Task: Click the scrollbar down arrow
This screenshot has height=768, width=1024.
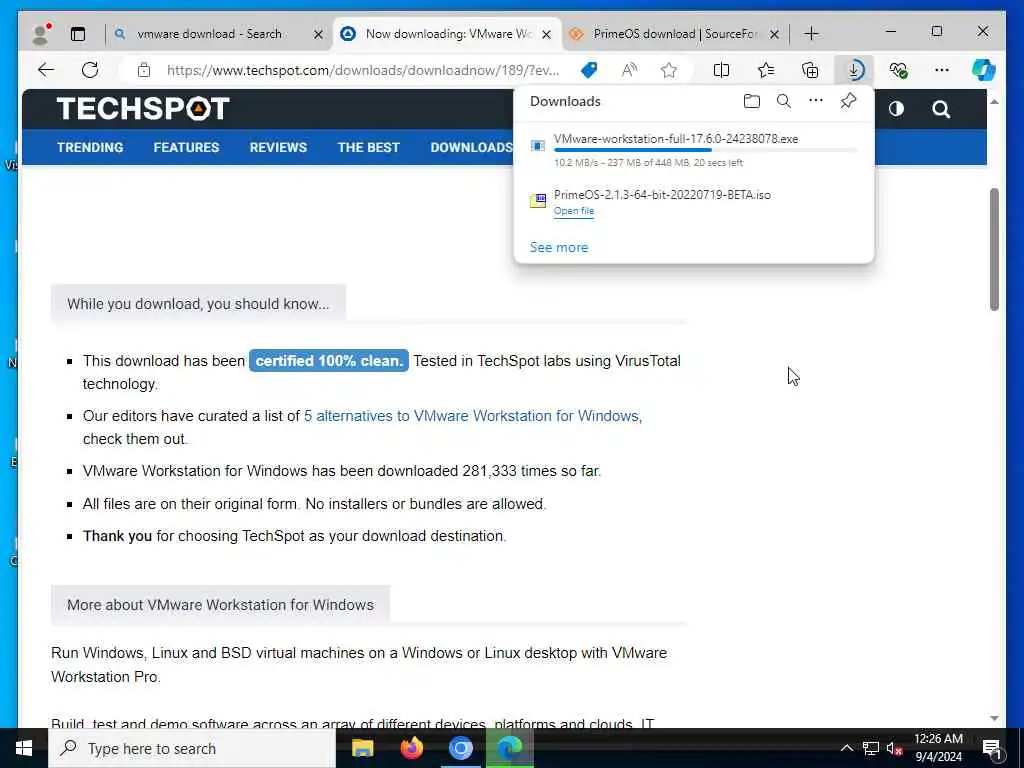Action: (x=994, y=718)
